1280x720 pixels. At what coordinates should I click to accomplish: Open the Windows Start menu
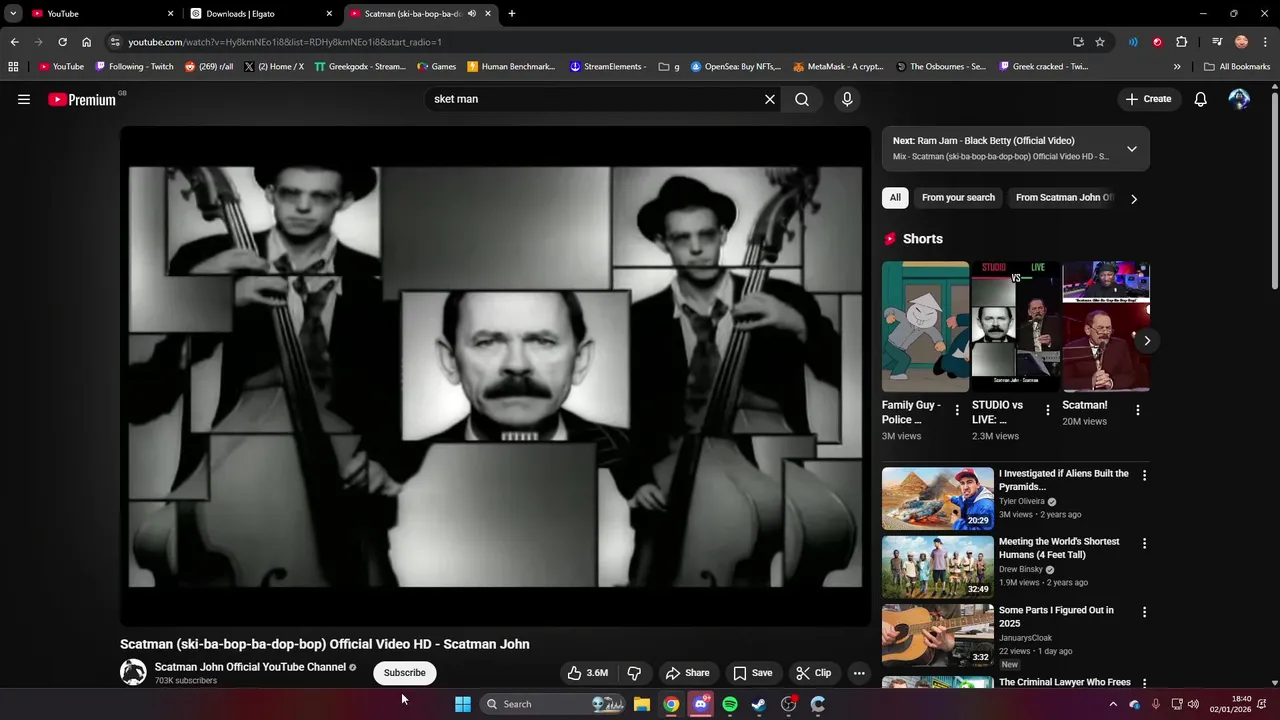pyautogui.click(x=463, y=704)
